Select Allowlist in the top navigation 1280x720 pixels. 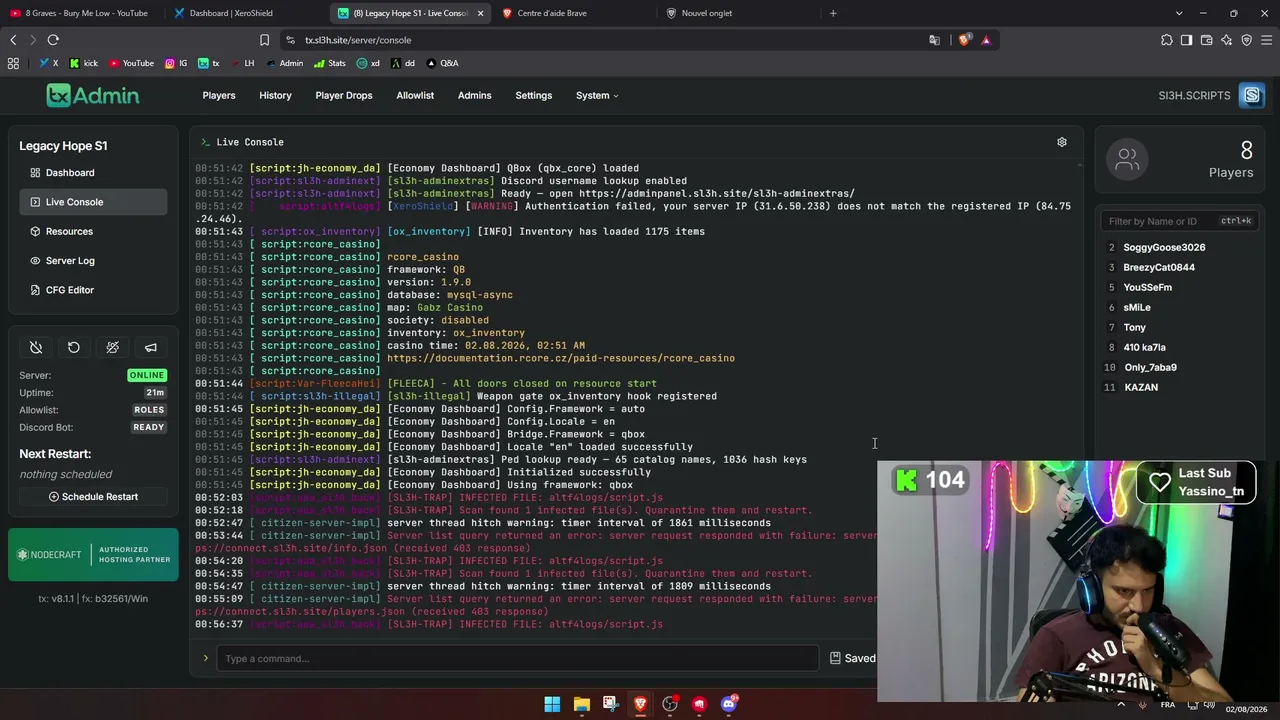pos(415,95)
